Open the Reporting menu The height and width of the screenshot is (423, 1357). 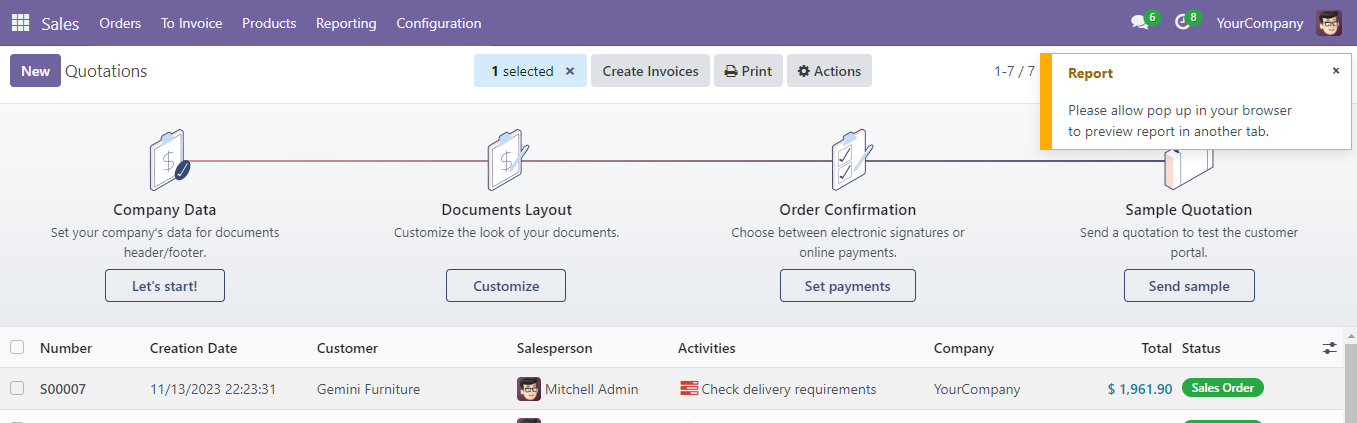pyautogui.click(x=346, y=23)
